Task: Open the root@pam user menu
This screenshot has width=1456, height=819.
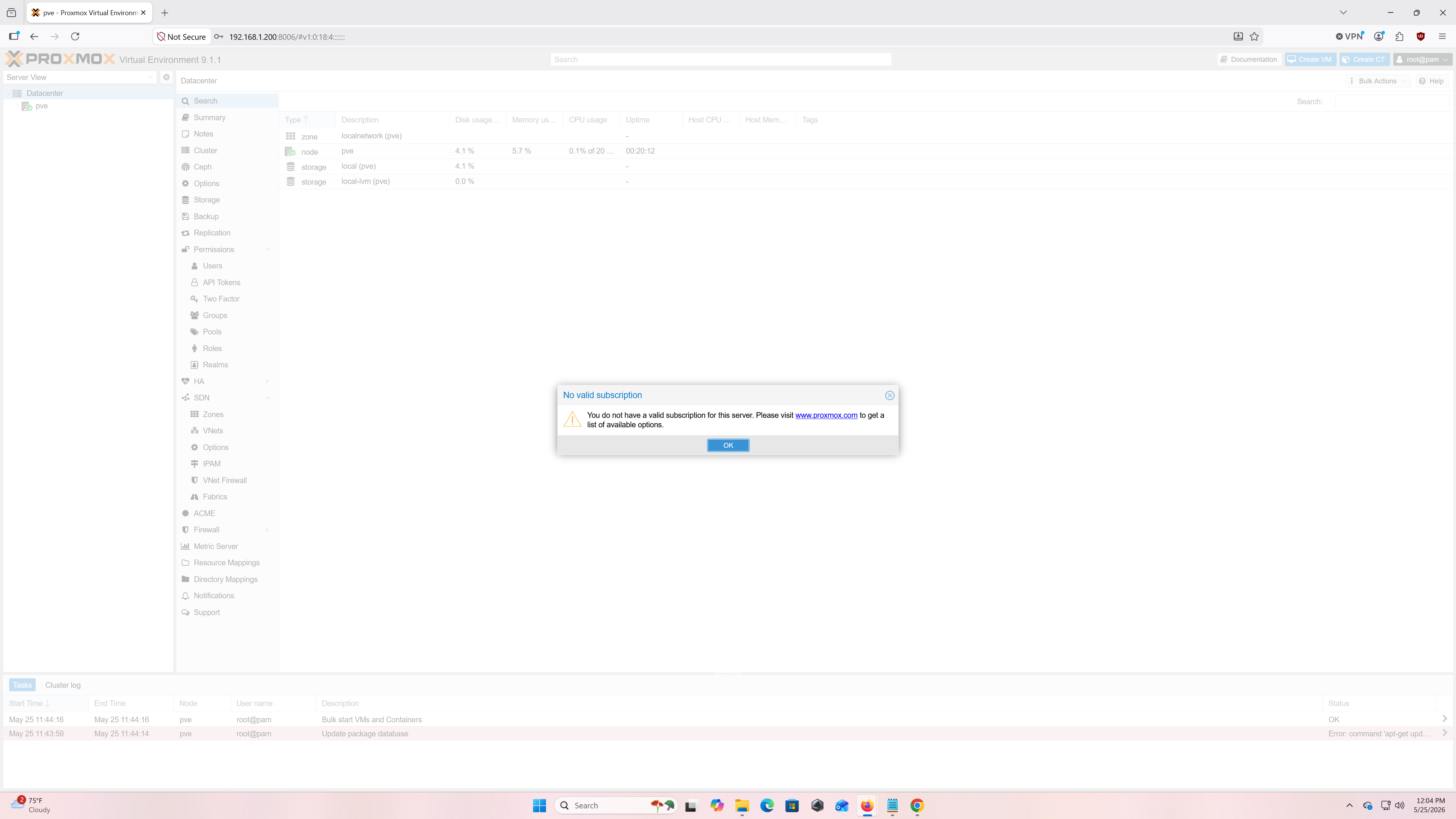Action: (1422, 60)
